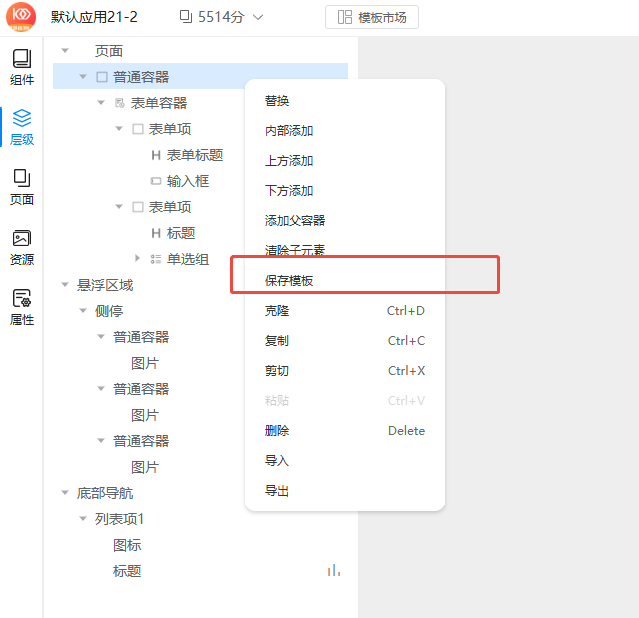Choose 添加父容器 in context menu
The image size is (639, 618).
pyautogui.click(x=295, y=221)
